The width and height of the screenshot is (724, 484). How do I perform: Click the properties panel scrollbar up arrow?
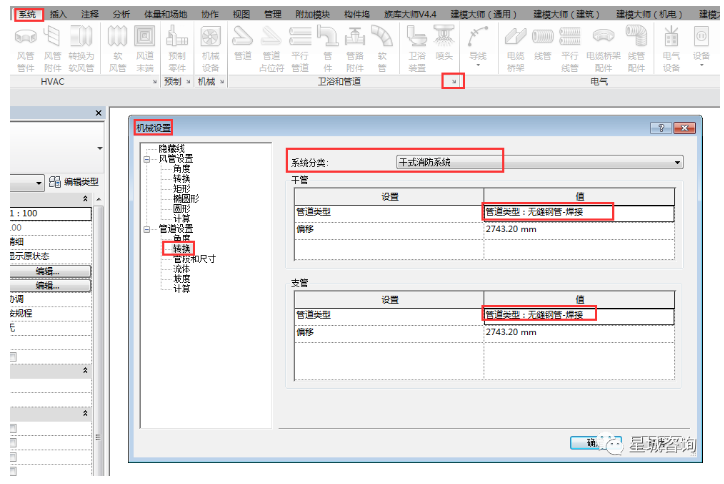99,199
